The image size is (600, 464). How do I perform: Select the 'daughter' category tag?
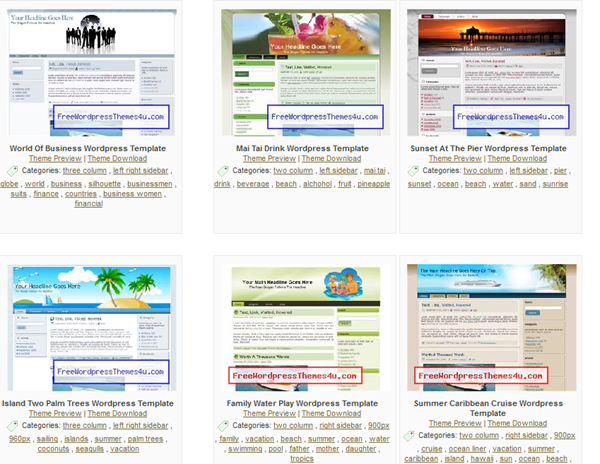[x=361, y=449]
